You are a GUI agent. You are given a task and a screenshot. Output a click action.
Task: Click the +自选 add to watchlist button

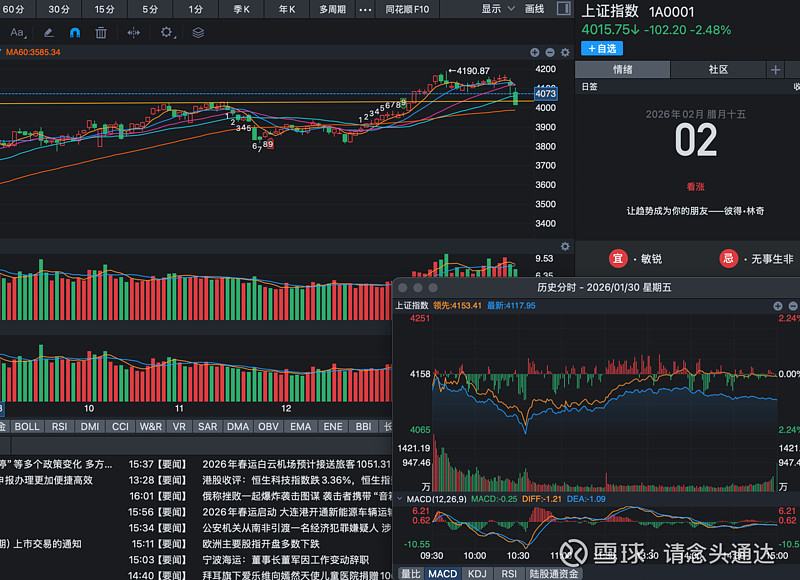(x=600, y=48)
